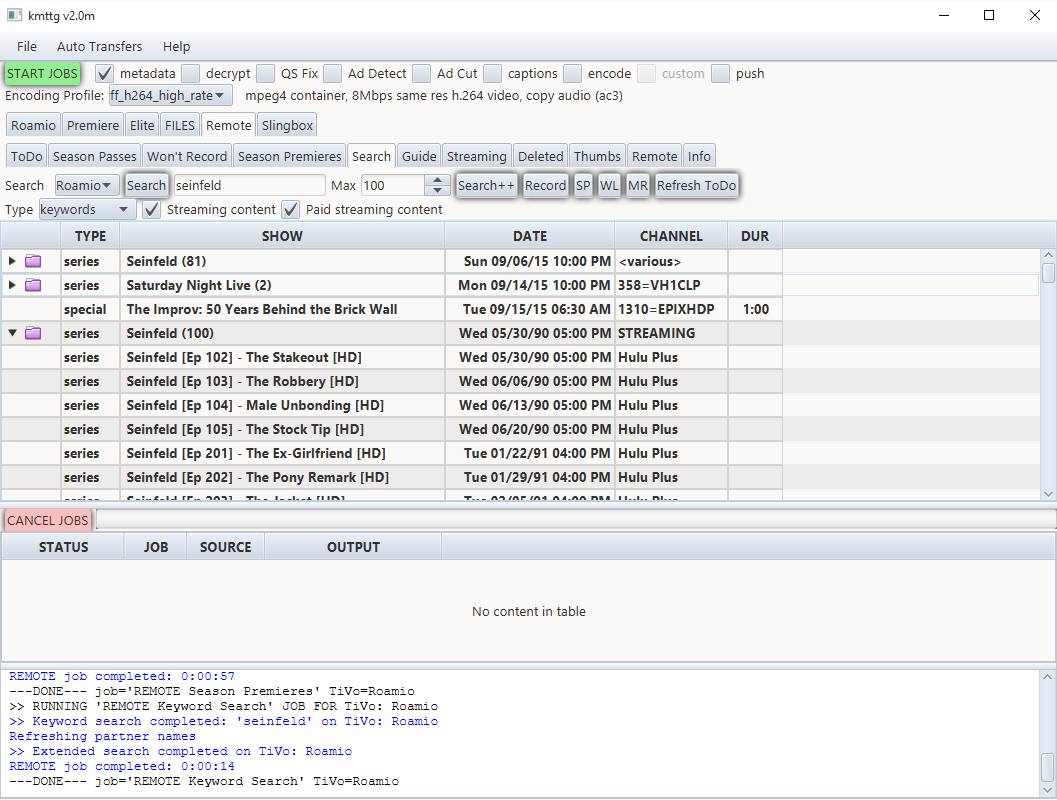Enable the Ad Cut checkbox
Image resolution: width=1057 pixels, height=800 pixels.
(421, 73)
